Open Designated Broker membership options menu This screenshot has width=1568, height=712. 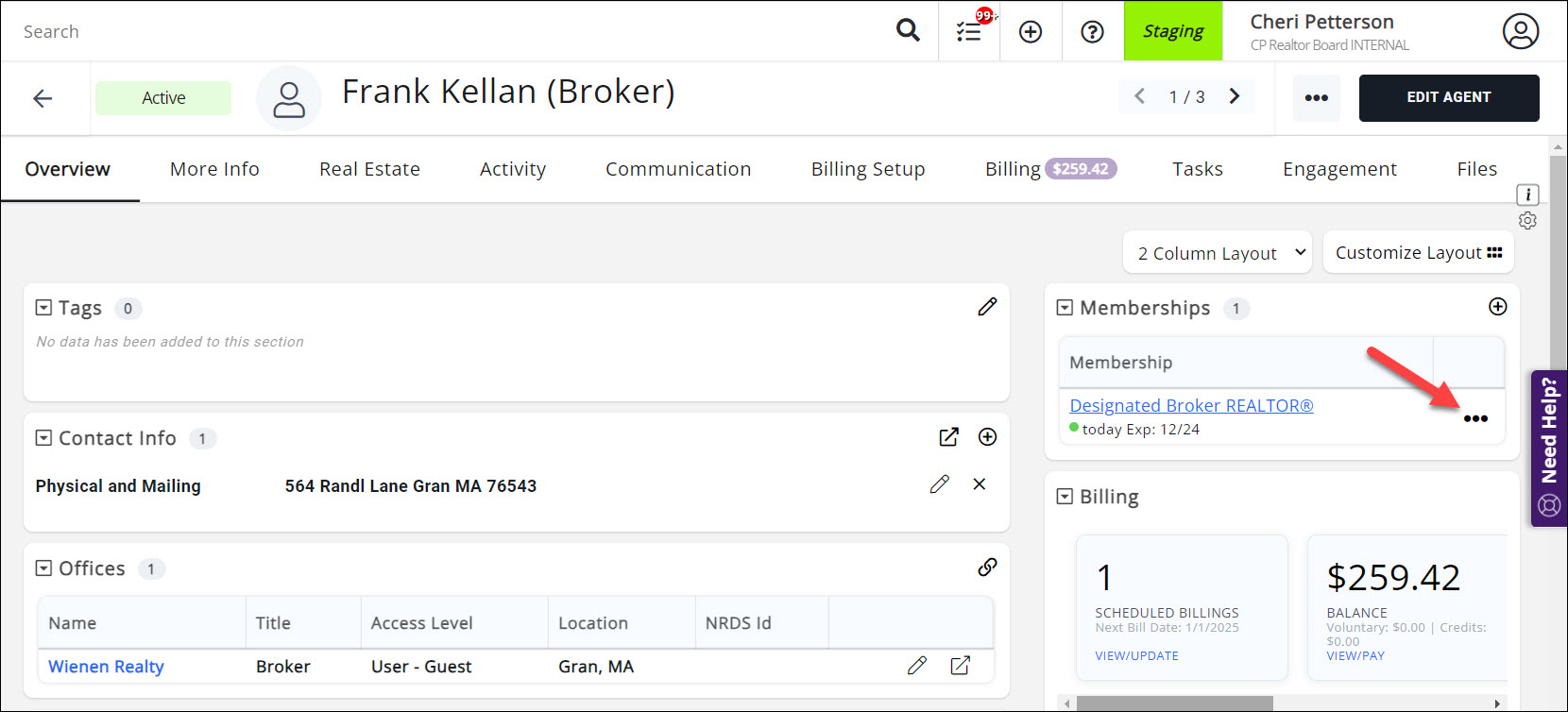click(1475, 419)
